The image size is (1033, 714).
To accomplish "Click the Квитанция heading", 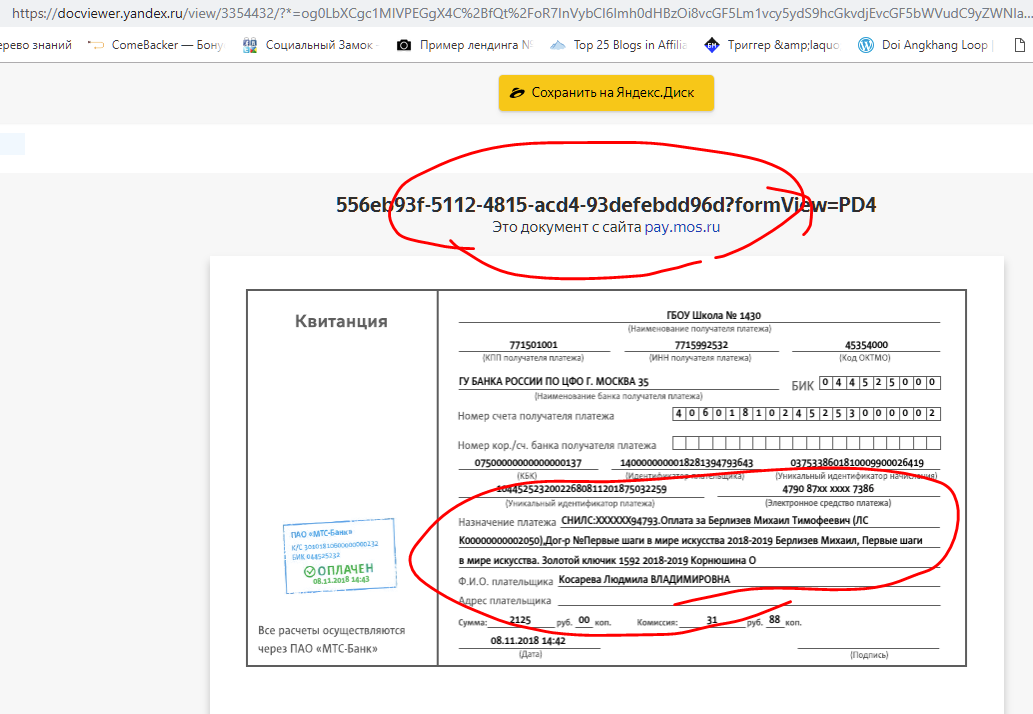I will tap(341, 321).
